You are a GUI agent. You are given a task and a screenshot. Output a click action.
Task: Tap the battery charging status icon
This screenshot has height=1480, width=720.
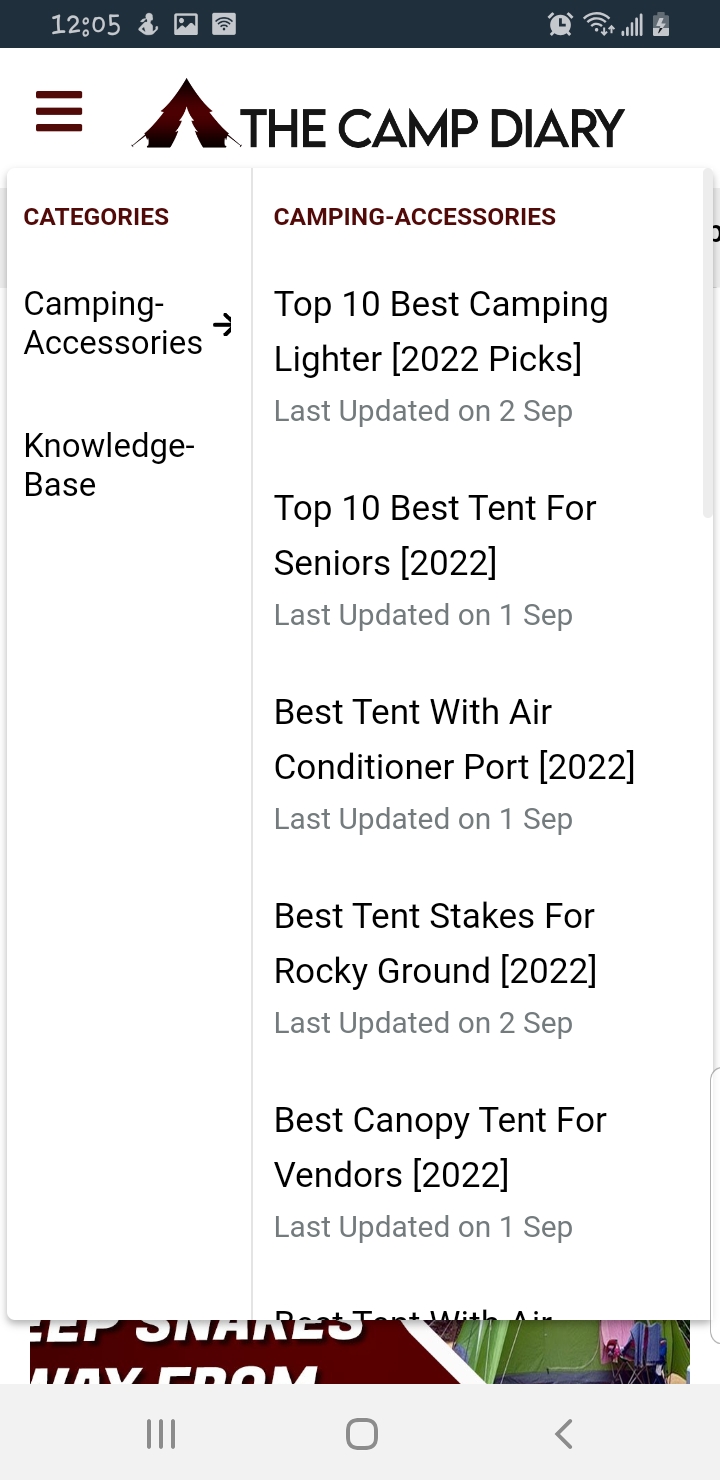coord(661,25)
